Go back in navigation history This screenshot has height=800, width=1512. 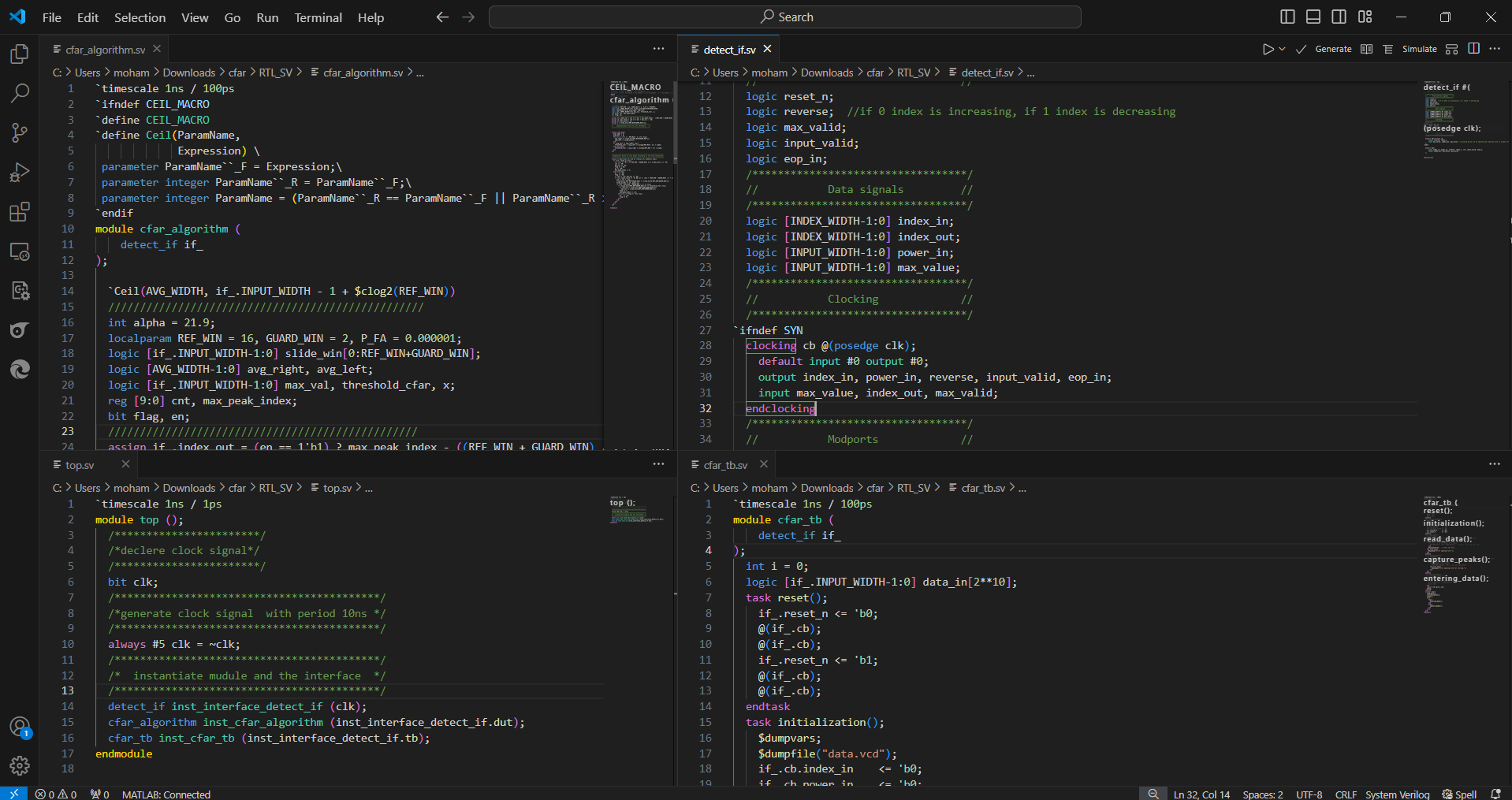442,17
